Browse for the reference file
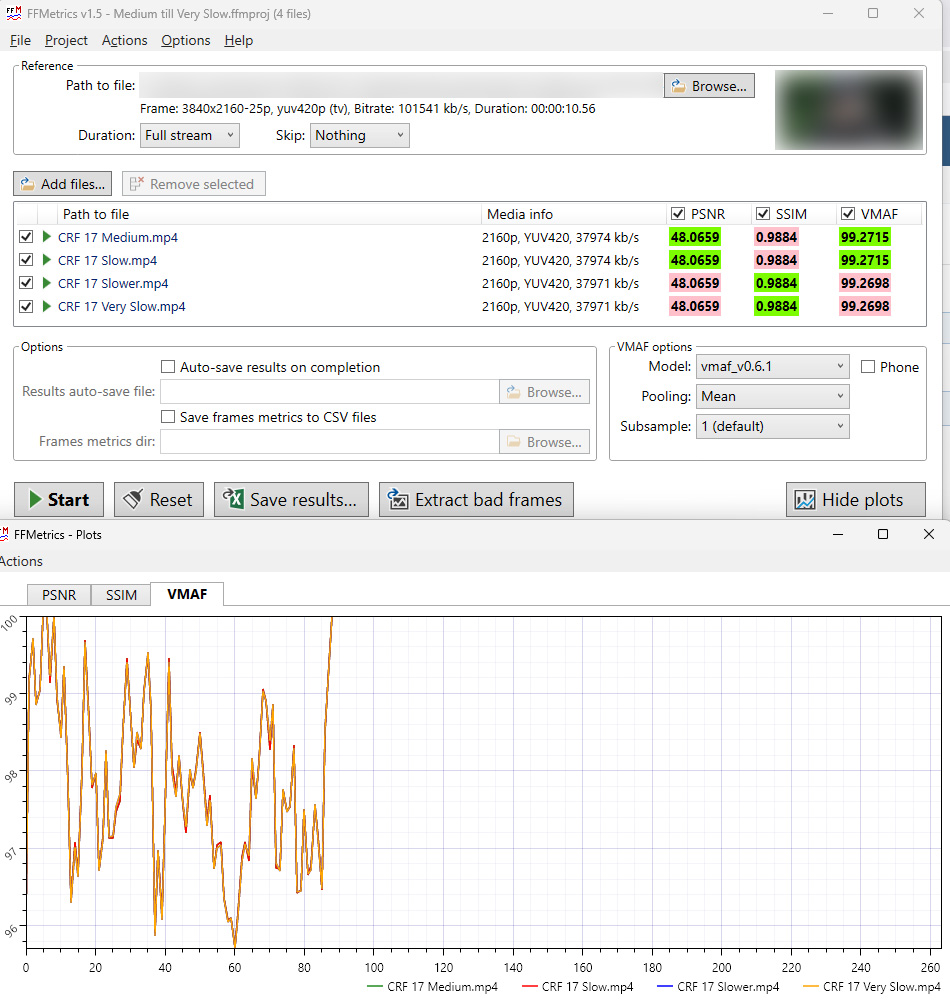 (x=709, y=86)
